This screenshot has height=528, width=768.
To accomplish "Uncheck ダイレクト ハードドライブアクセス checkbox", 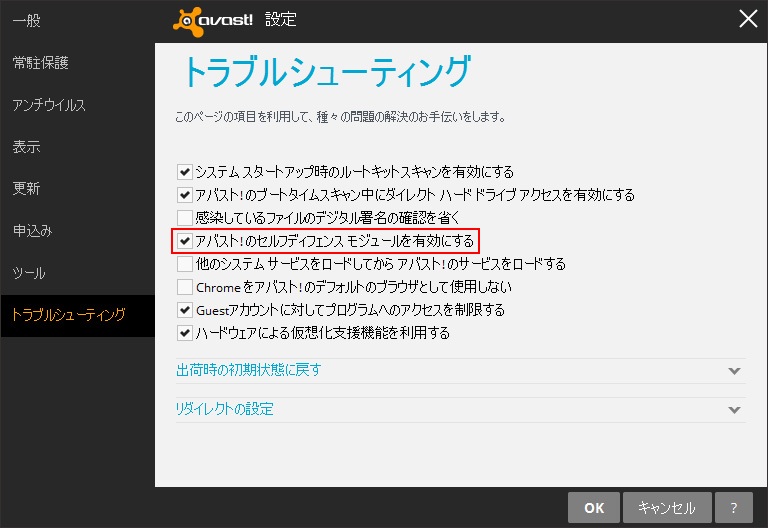I will pyautogui.click(x=184, y=195).
